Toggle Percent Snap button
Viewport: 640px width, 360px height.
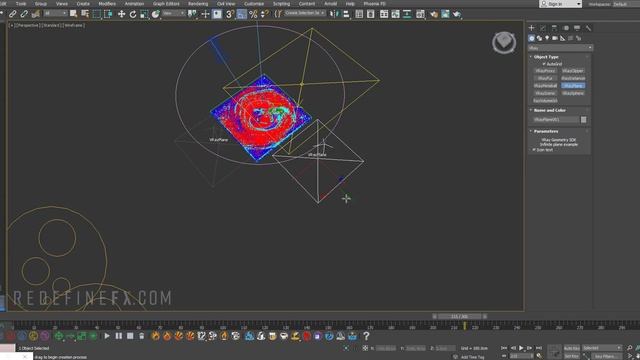[253, 14]
